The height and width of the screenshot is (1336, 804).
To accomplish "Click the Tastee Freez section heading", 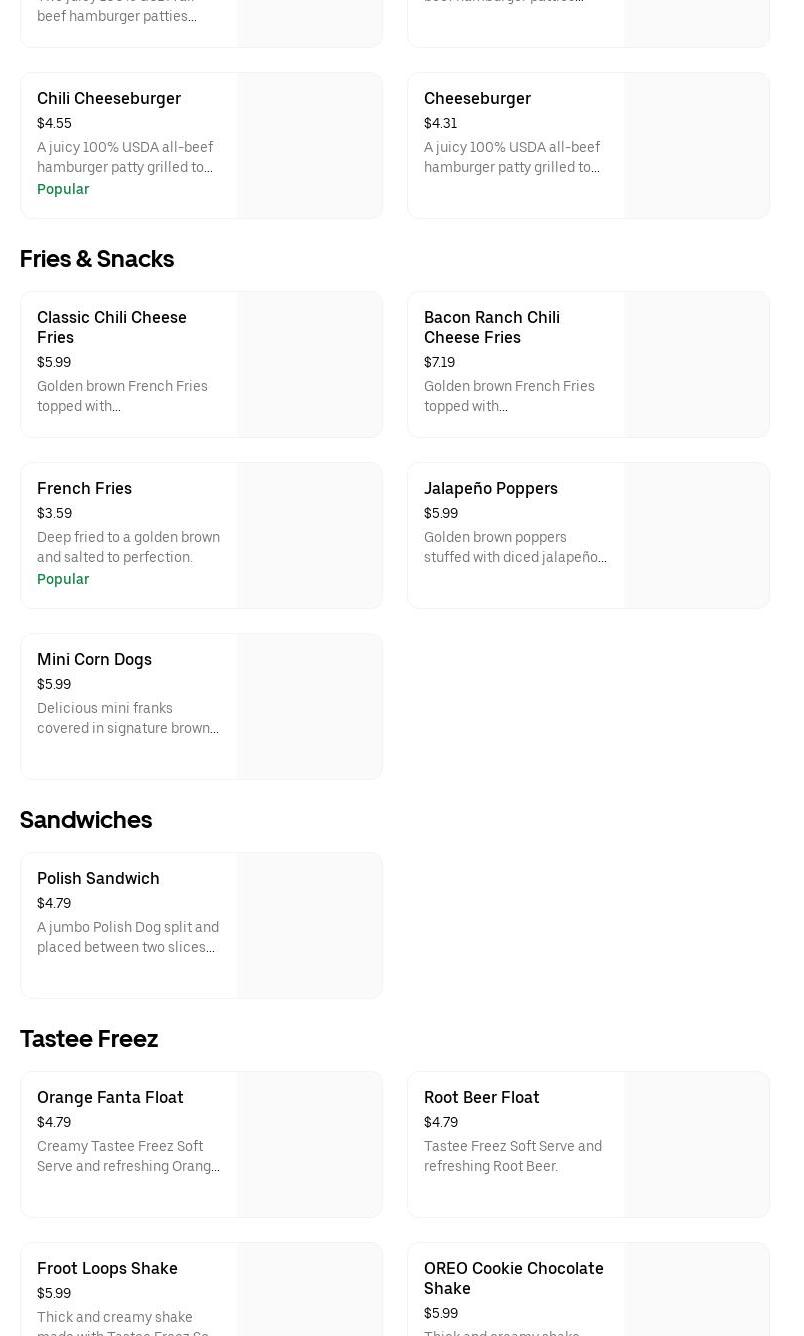I will pos(89,1039).
